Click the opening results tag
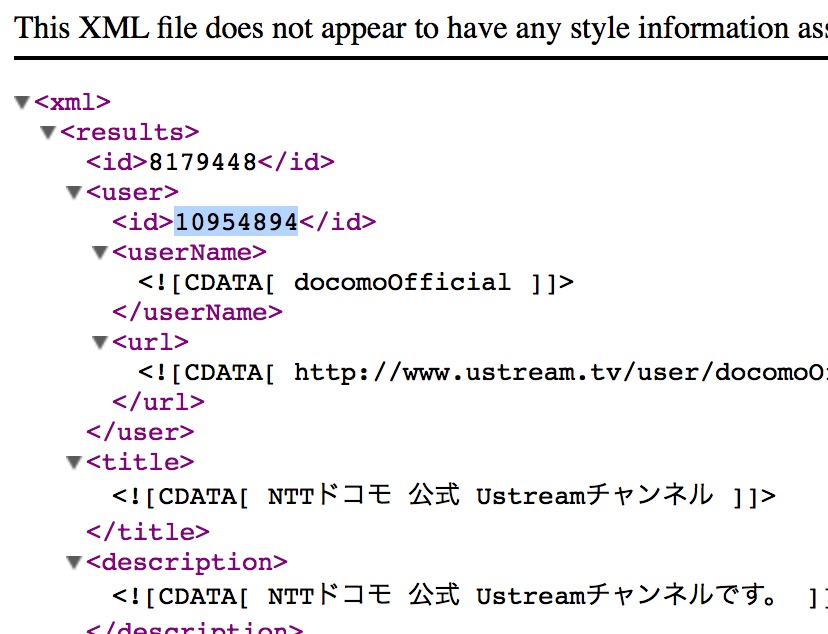 point(130,132)
